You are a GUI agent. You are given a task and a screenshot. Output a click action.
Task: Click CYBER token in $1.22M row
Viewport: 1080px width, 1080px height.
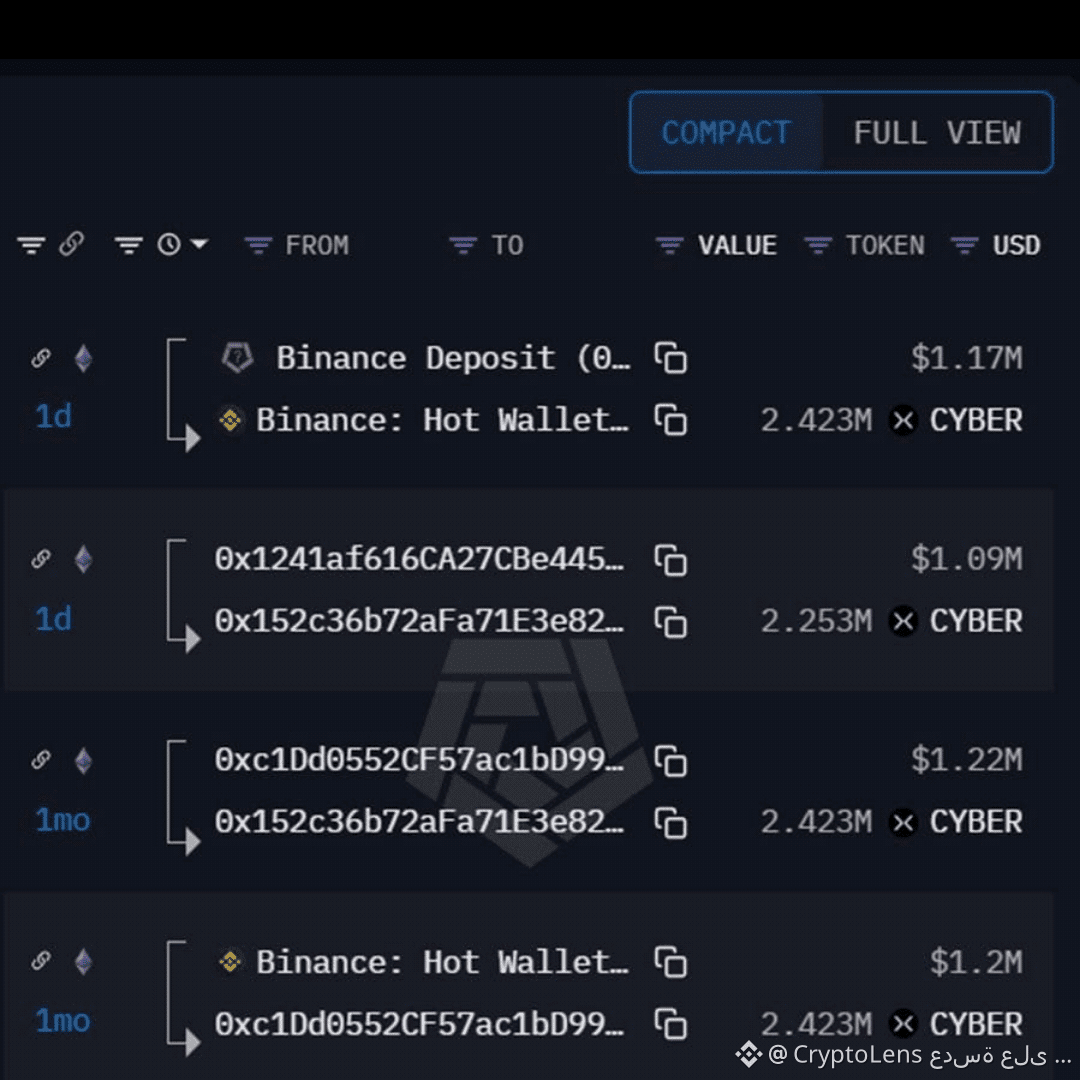click(x=976, y=822)
